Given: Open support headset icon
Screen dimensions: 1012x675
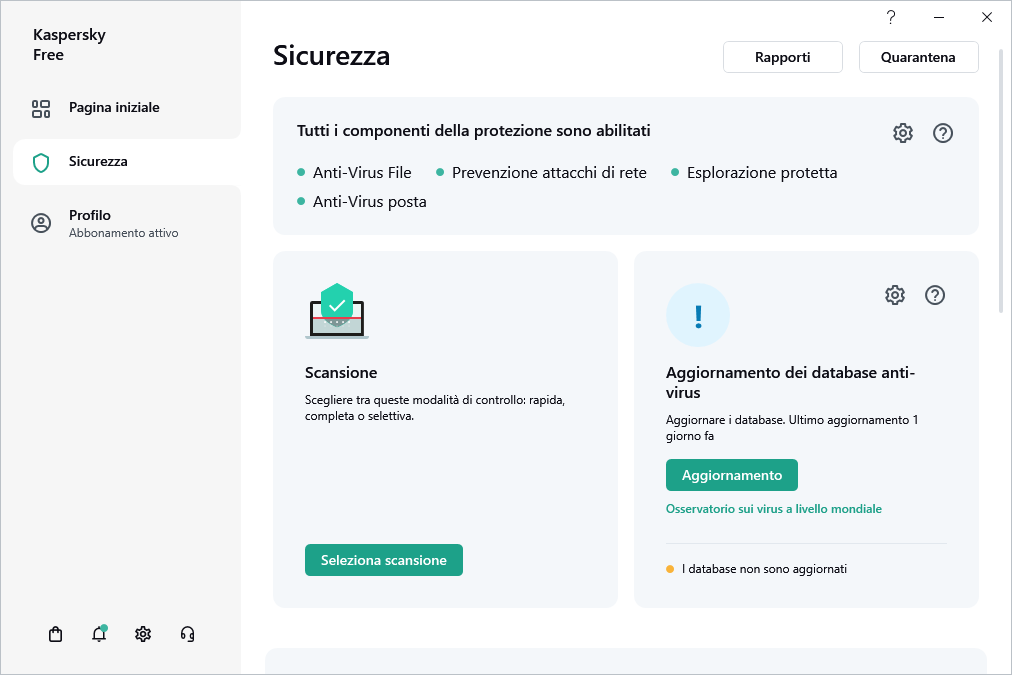Looking at the screenshot, I should click(x=187, y=634).
